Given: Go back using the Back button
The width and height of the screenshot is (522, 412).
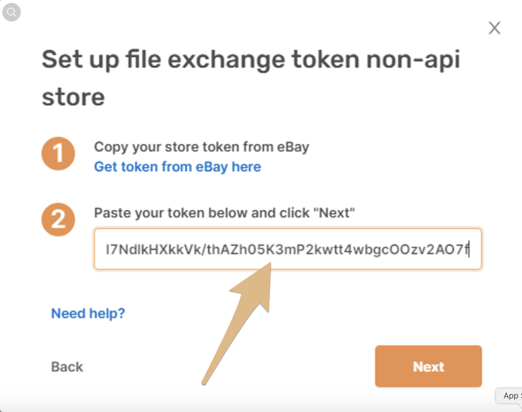Looking at the screenshot, I should 67,367.
